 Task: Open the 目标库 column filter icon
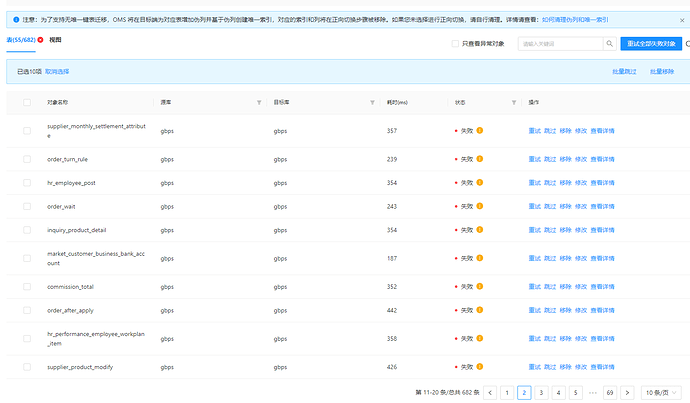[x=372, y=103]
